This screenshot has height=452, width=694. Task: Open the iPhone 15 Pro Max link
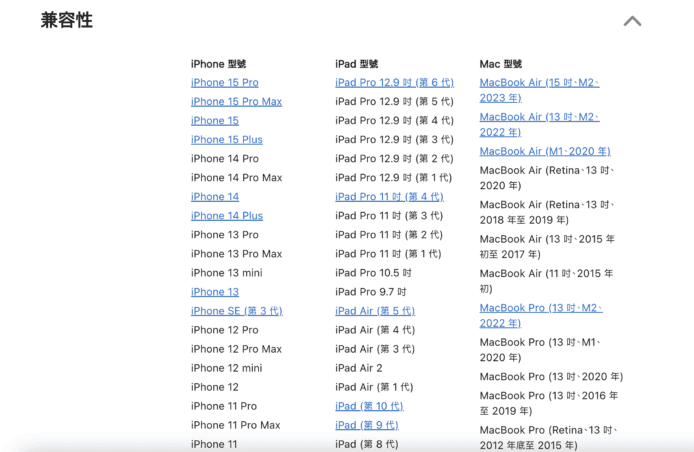236,102
